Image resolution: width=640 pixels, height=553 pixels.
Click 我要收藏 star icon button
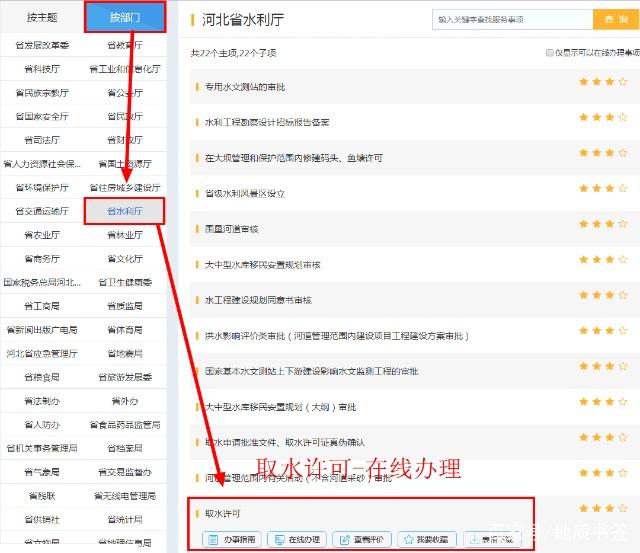click(427, 539)
